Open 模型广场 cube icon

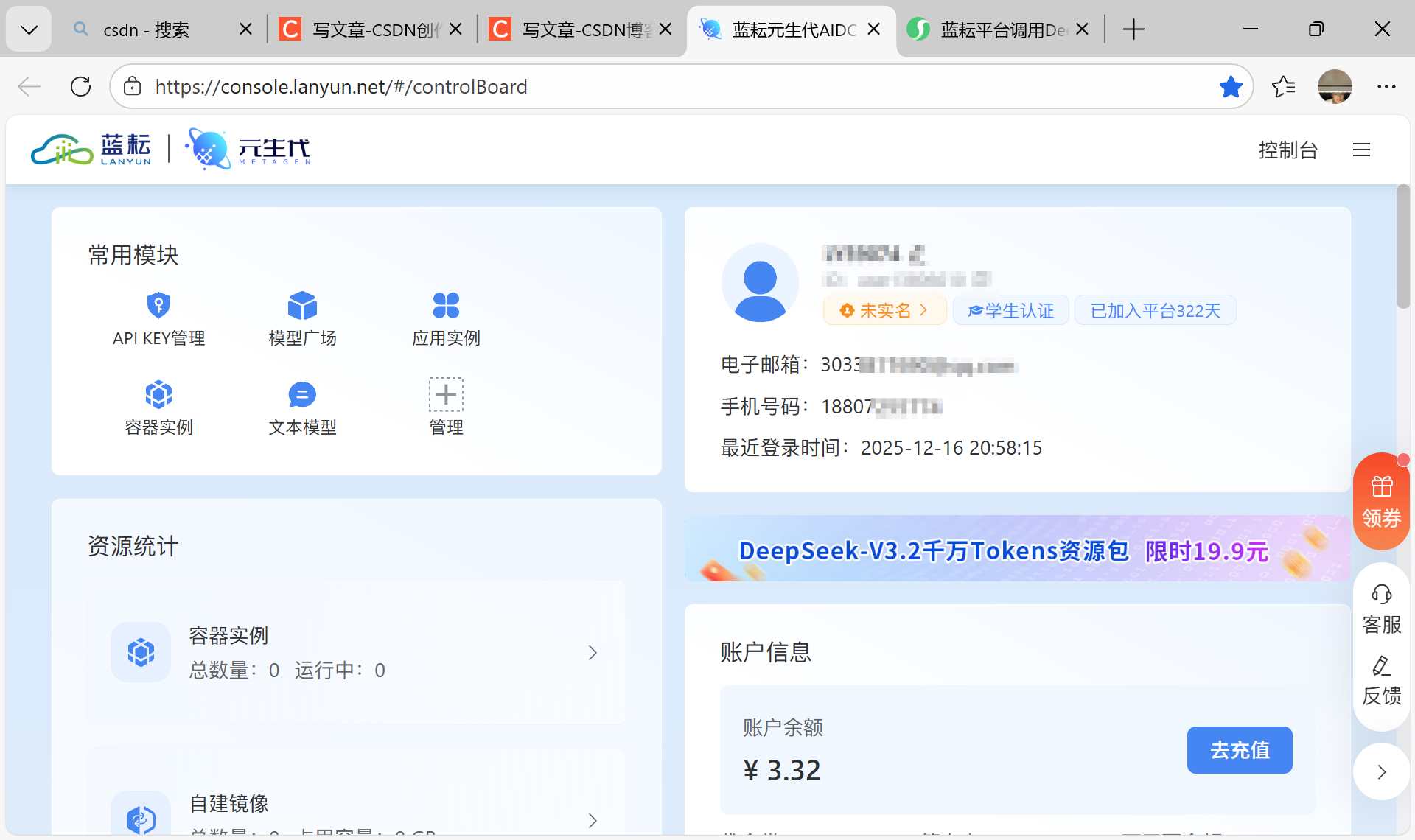point(302,305)
